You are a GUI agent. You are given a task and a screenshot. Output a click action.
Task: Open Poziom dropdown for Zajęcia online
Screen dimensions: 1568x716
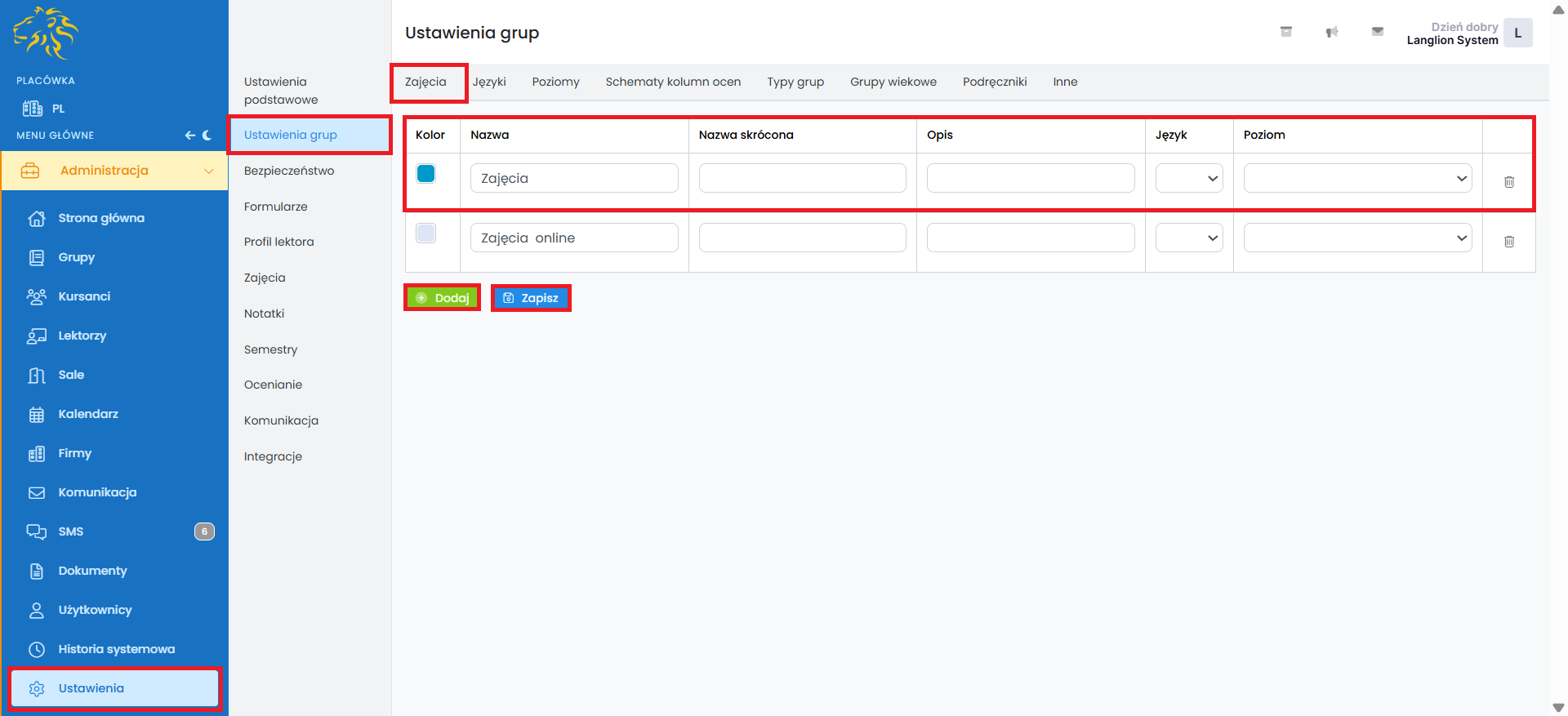[1356, 238]
